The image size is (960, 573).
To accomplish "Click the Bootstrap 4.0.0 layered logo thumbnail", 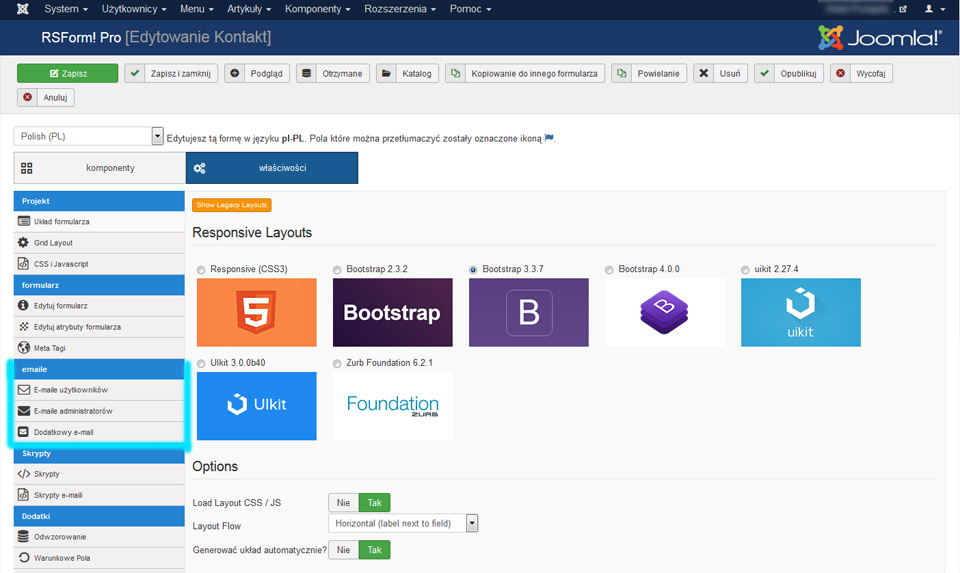I will (x=664, y=312).
